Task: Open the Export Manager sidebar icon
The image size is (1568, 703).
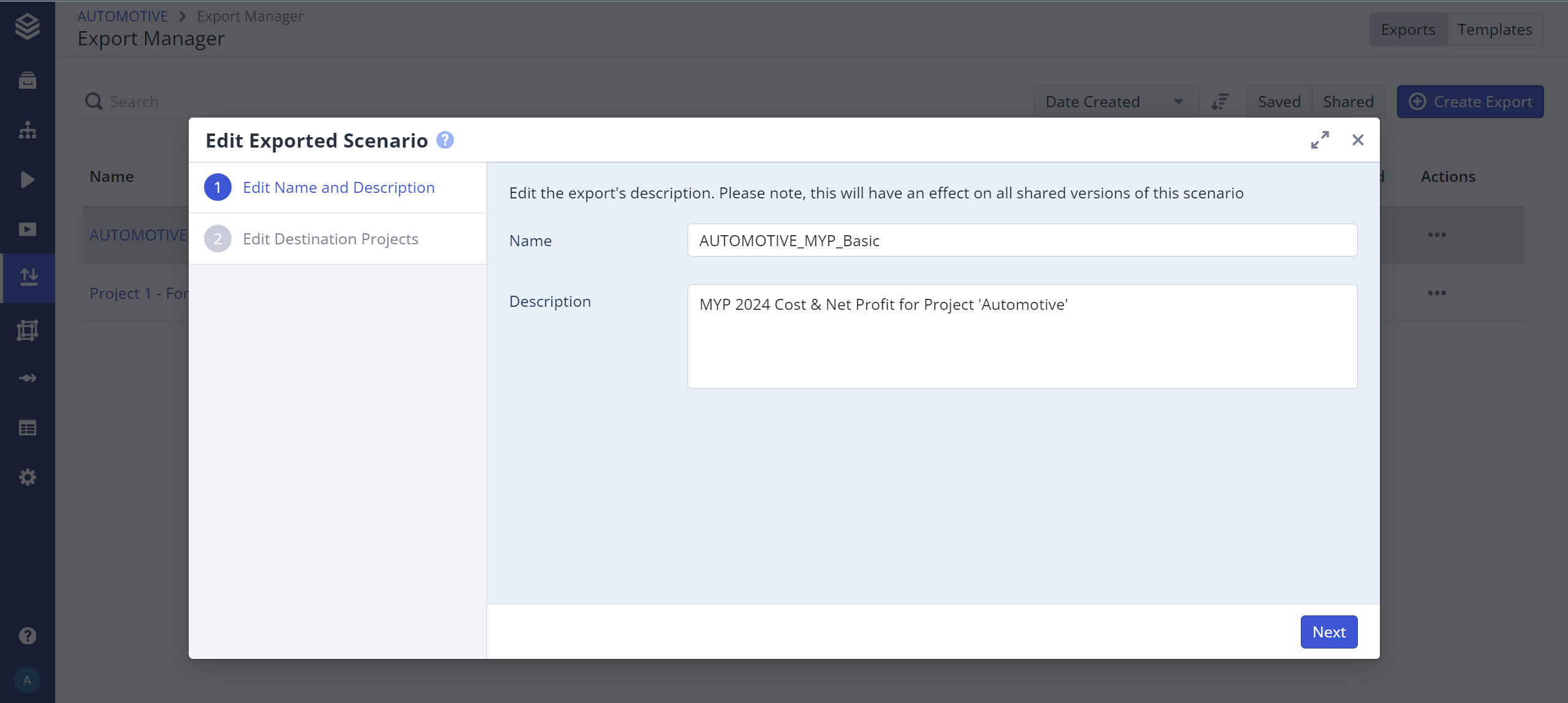Action: point(28,278)
